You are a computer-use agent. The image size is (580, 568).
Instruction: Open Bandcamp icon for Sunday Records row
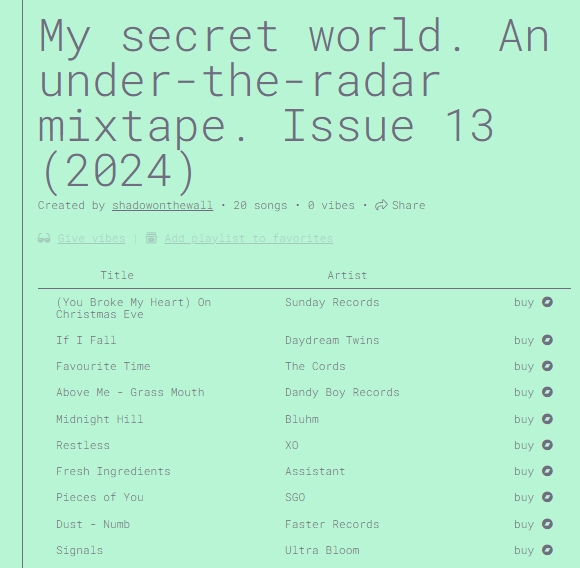coord(547,302)
